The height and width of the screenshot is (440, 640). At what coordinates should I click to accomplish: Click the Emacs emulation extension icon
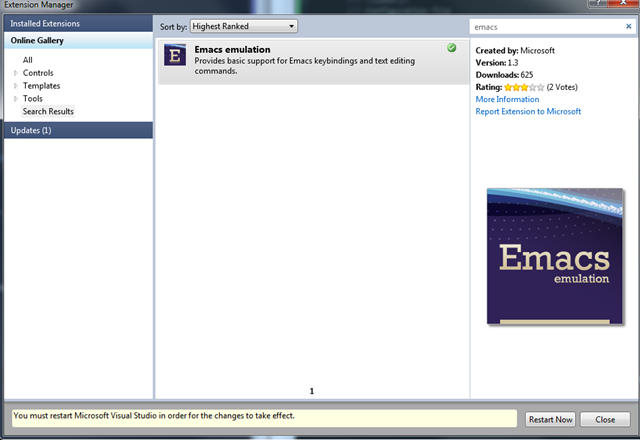tap(175, 55)
